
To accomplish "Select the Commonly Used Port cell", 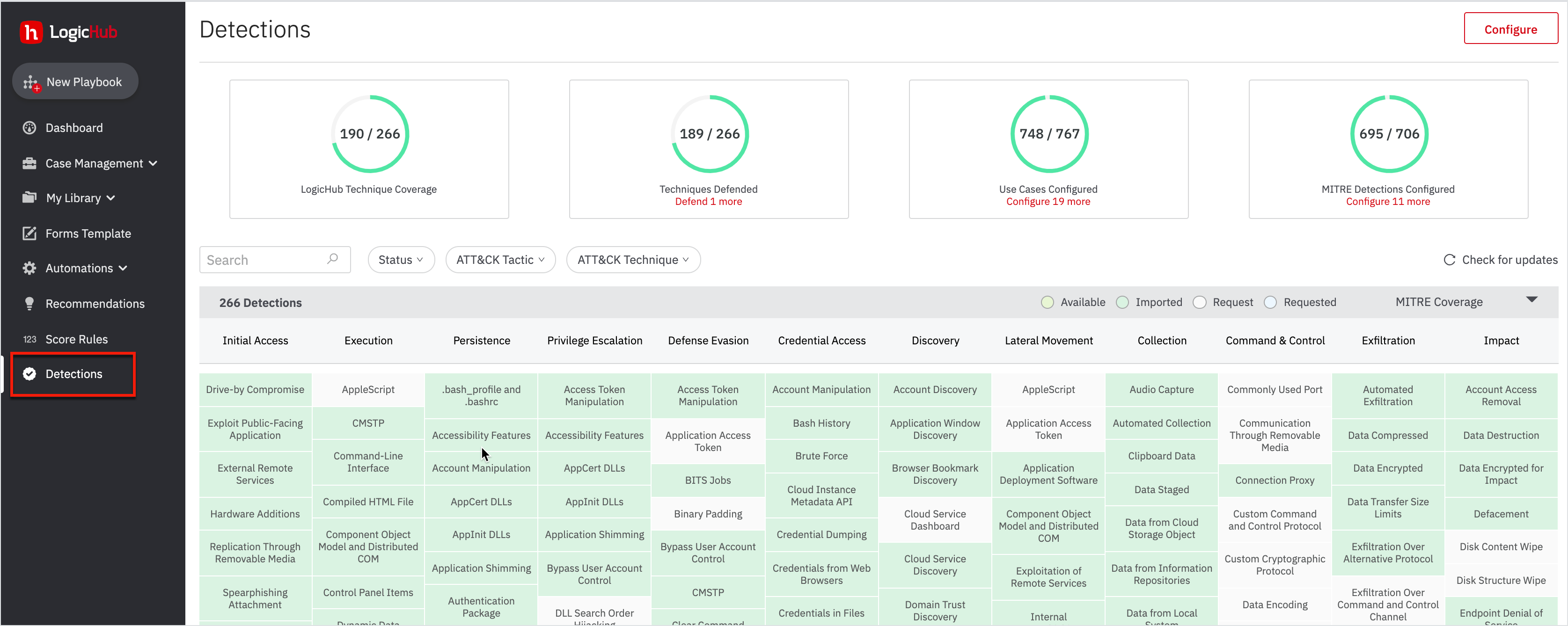I will (x=1275, y=389).
